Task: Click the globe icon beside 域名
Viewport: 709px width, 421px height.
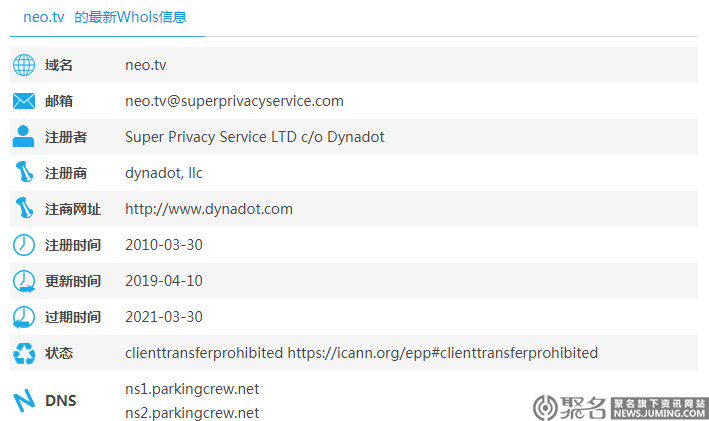Action: 24,65
